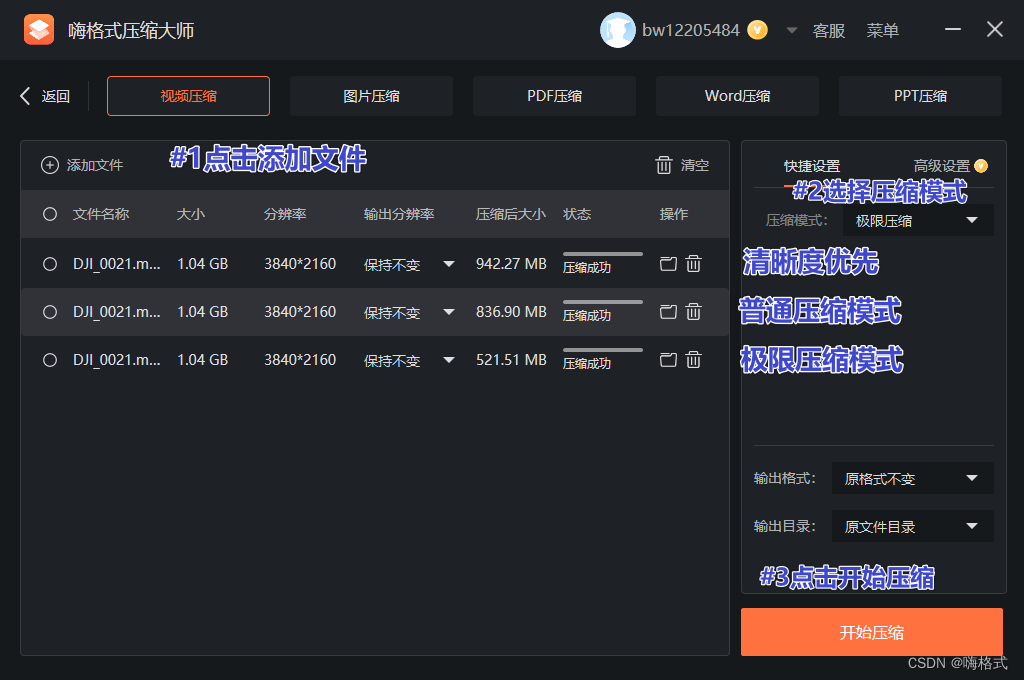The width and height of the screenshot is (1024, 680).
Task: Click the VIP badge on 高级设置
Action: pos(981,166)
